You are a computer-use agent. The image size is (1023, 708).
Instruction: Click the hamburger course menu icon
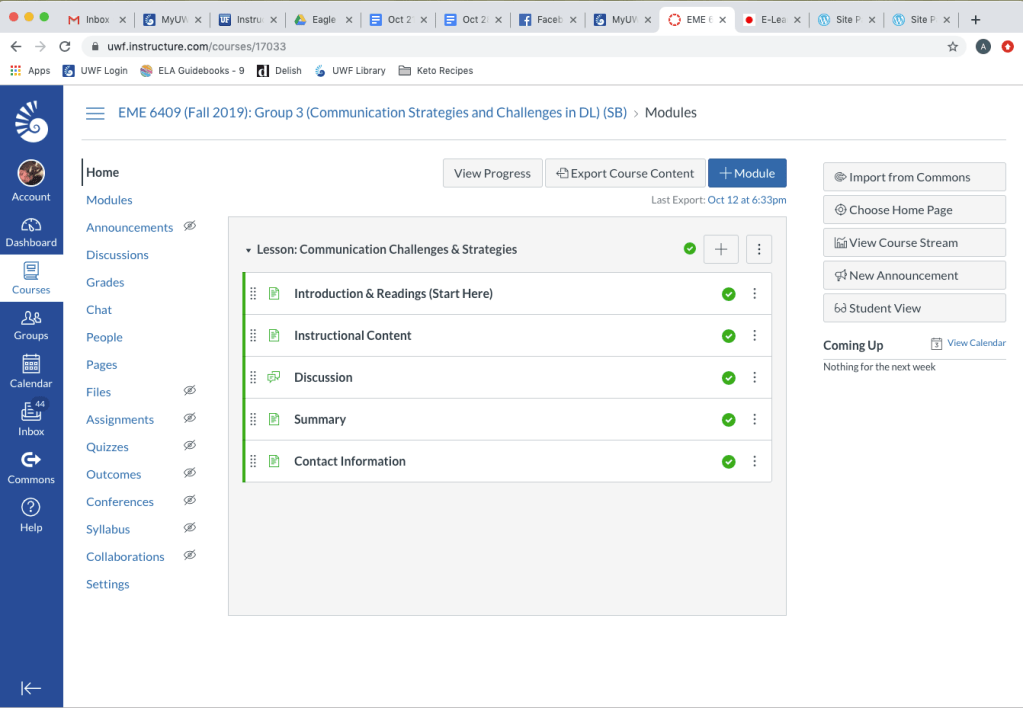[x=95, y=113]
